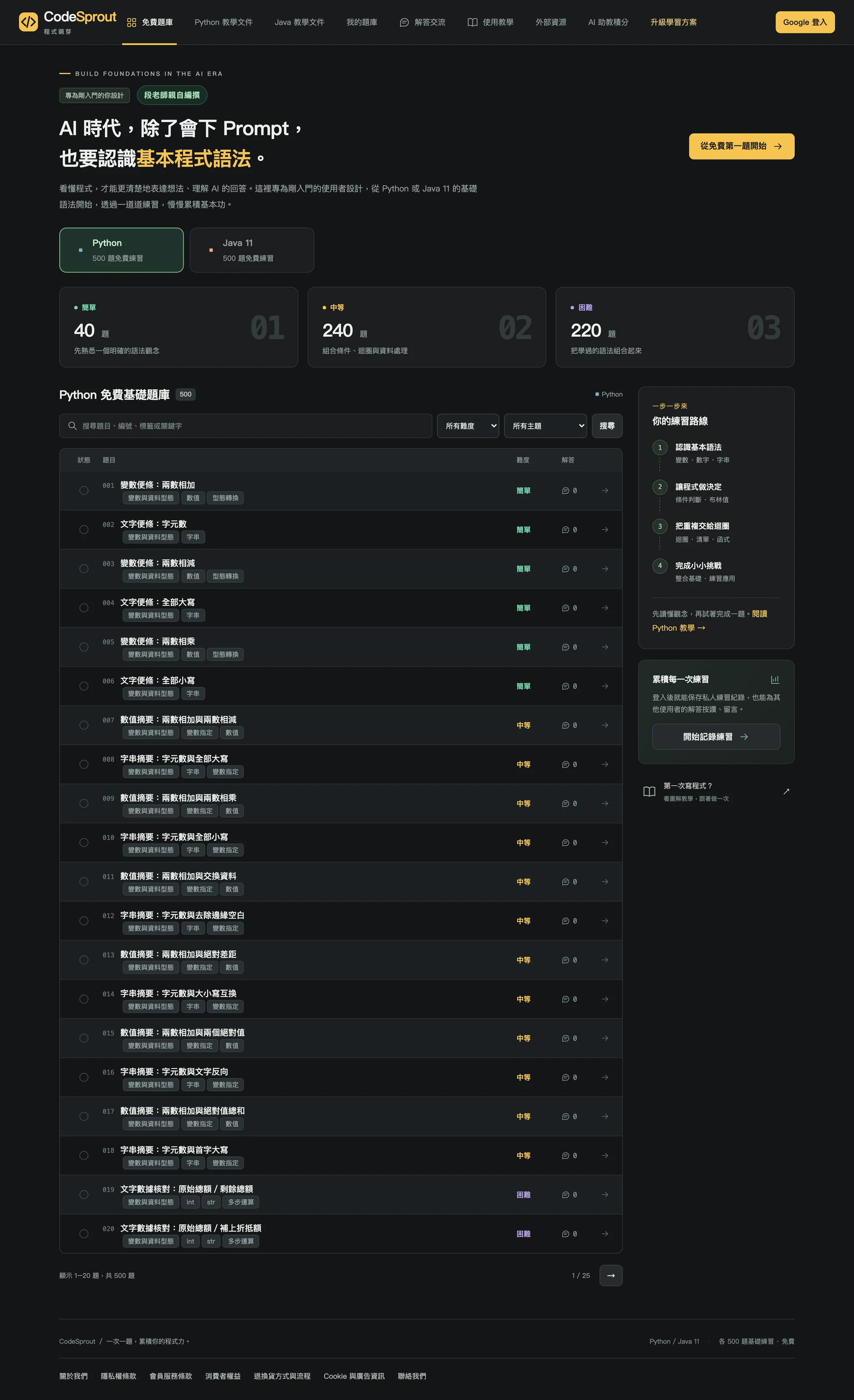Click the Google 登入 button
854x1400 pixels.
(804, 22)
